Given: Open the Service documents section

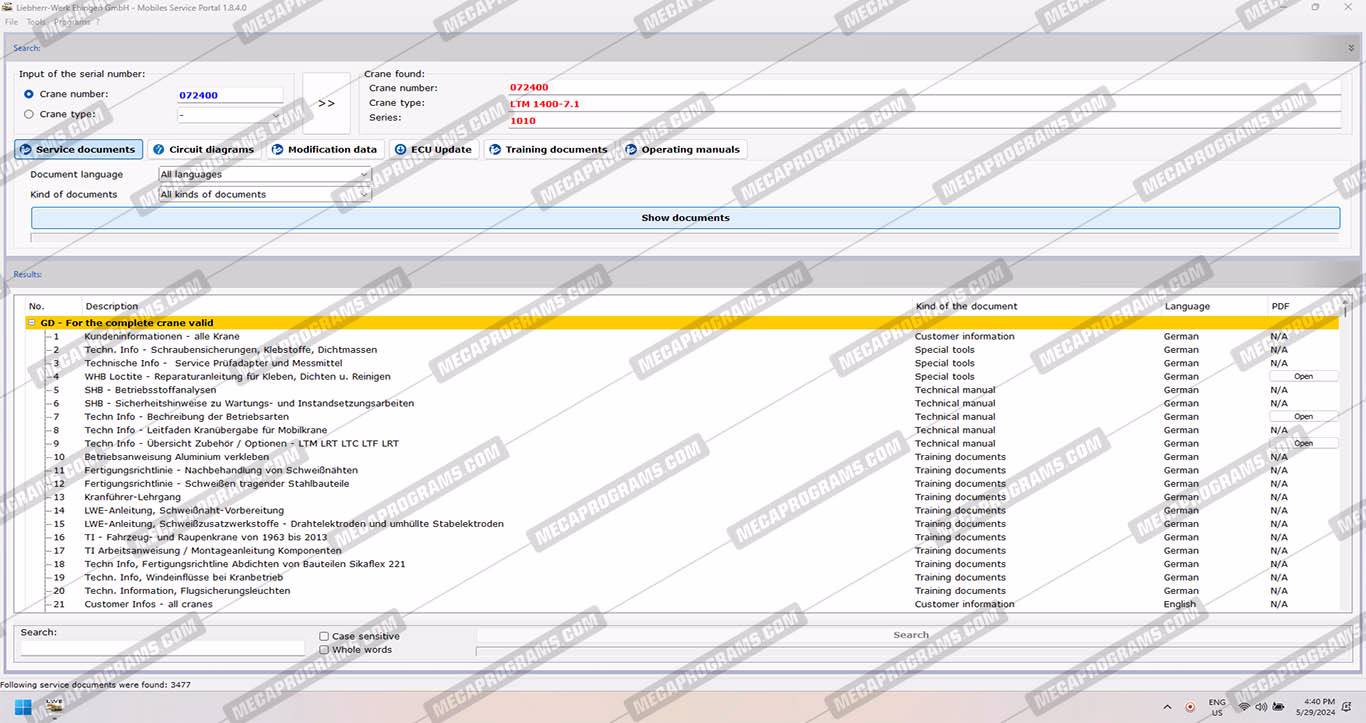Looking at the screenshot, I should 79,150.
